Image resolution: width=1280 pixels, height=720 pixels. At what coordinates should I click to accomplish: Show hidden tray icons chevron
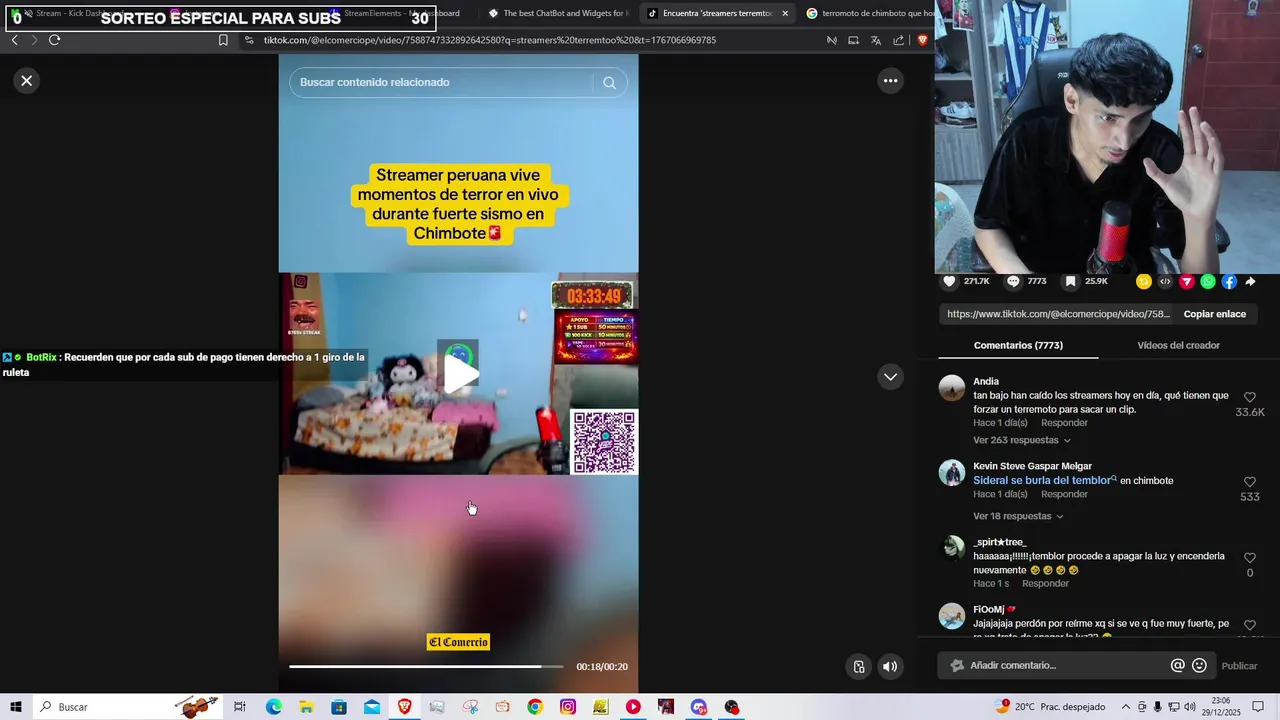tap(1127, 707)
